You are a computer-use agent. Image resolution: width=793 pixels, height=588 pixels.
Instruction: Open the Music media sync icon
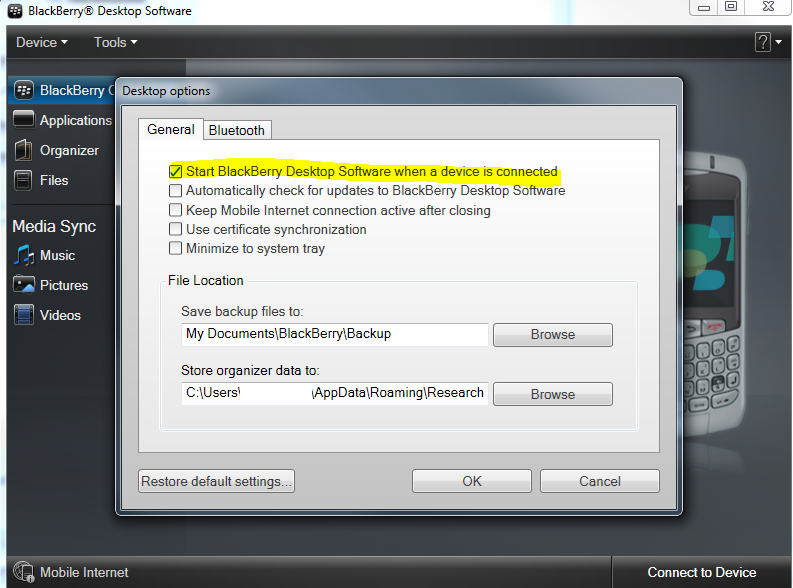(23, 255)
